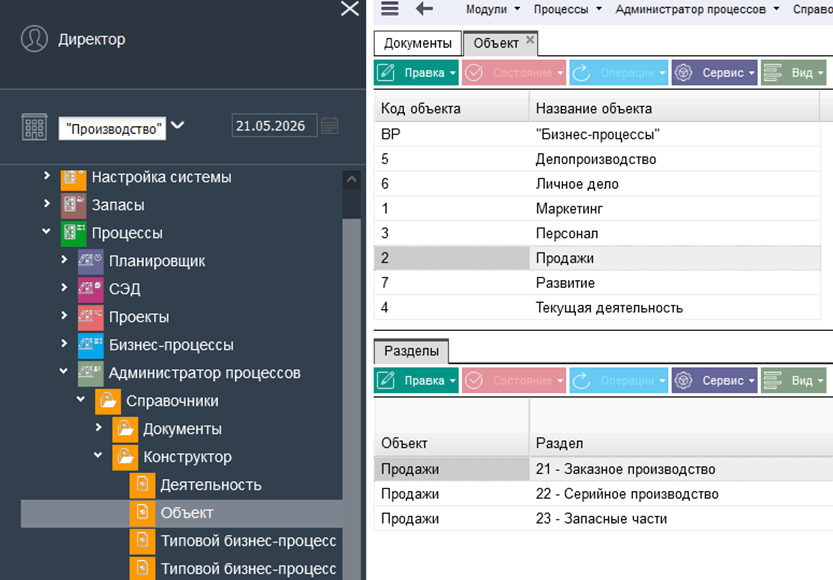
Task: Click the Запасы module icon
Action: [x=73, y=206]
